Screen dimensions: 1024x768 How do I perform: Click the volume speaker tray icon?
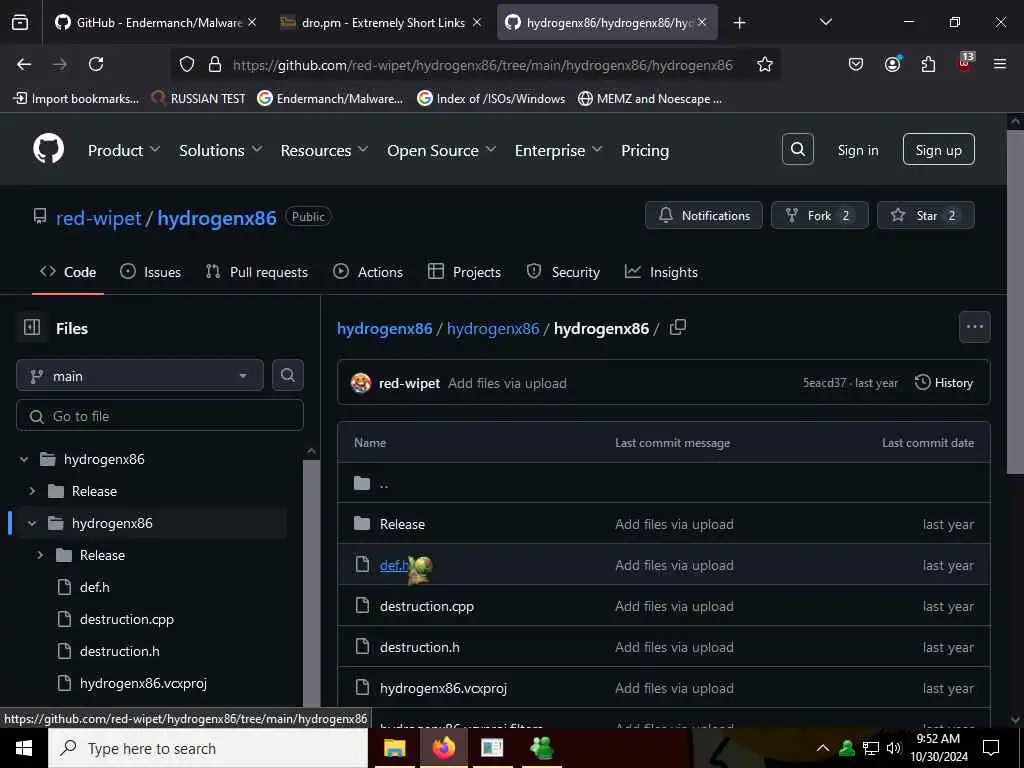click(x=893, y=748)
